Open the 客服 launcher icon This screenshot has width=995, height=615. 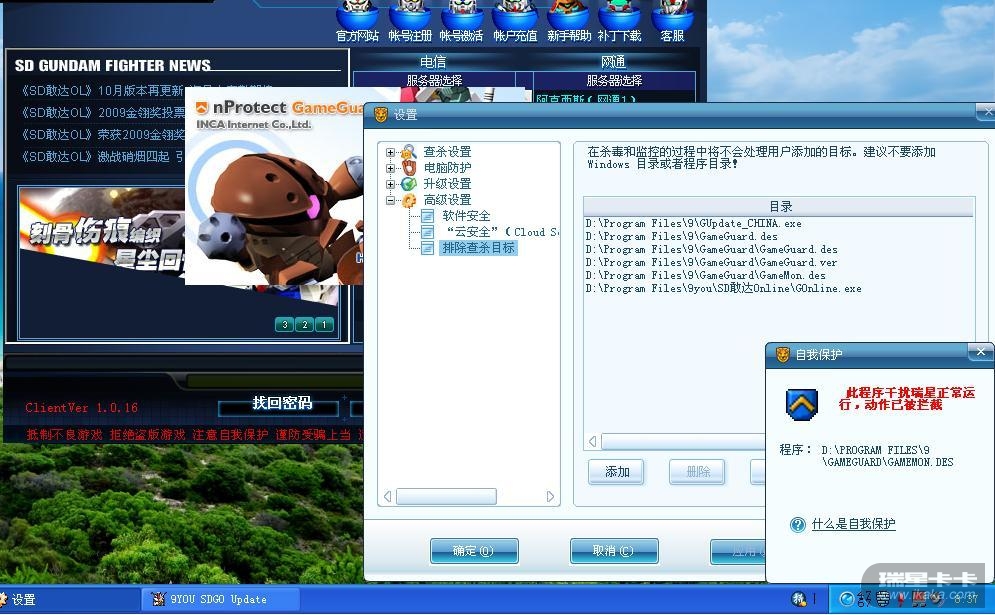(x=672, y=22)
